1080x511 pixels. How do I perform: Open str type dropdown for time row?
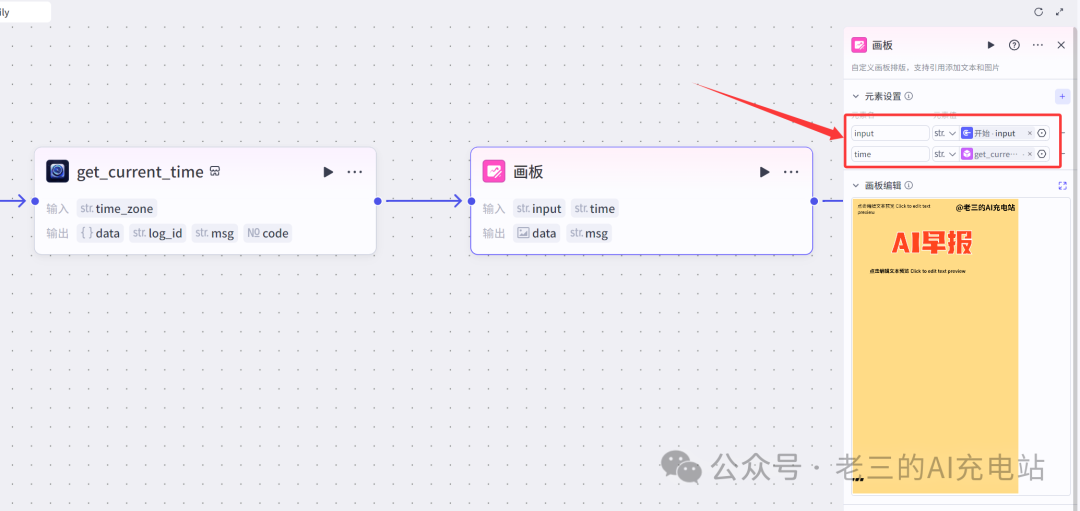tap(945, 154)
